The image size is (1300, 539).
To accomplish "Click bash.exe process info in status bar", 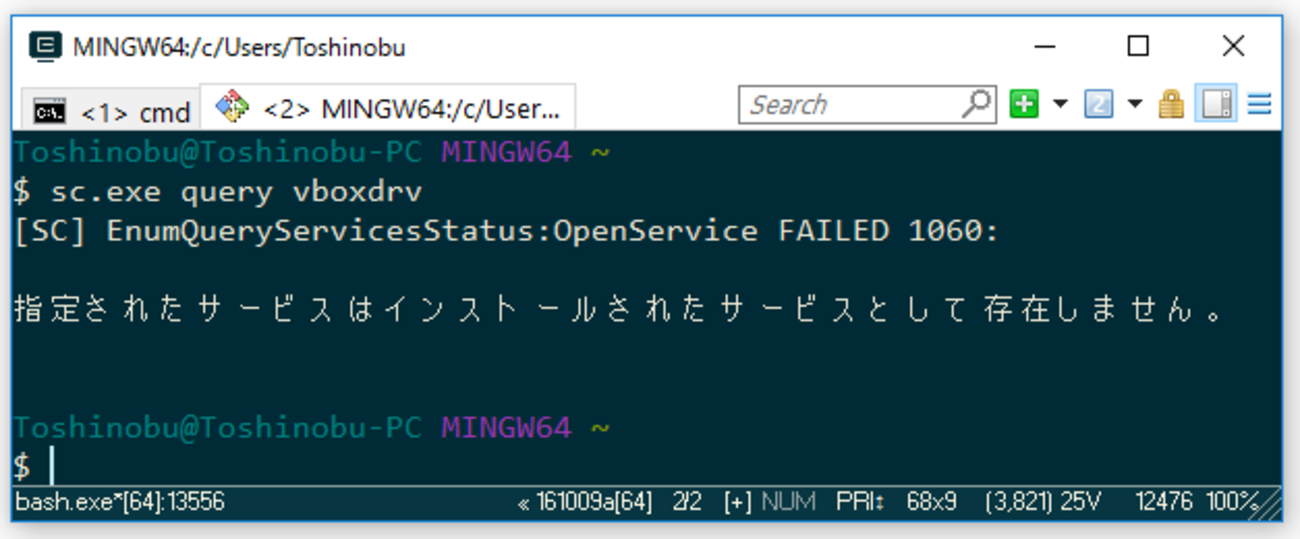I will (120, 502).
